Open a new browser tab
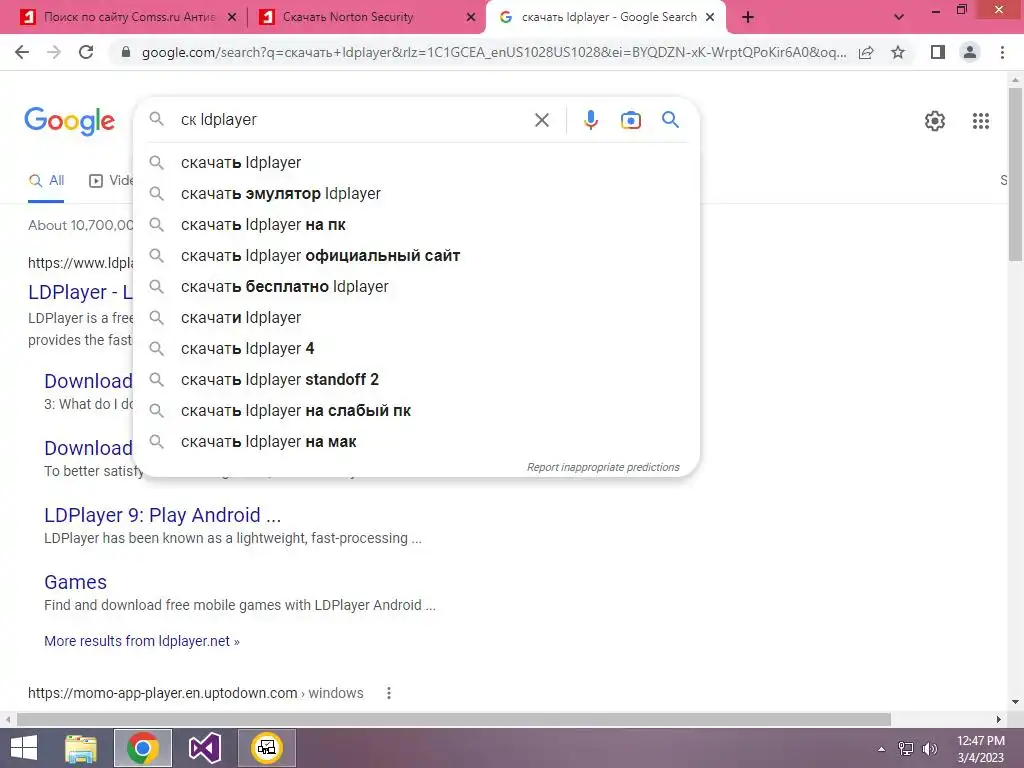 point(748,18)
